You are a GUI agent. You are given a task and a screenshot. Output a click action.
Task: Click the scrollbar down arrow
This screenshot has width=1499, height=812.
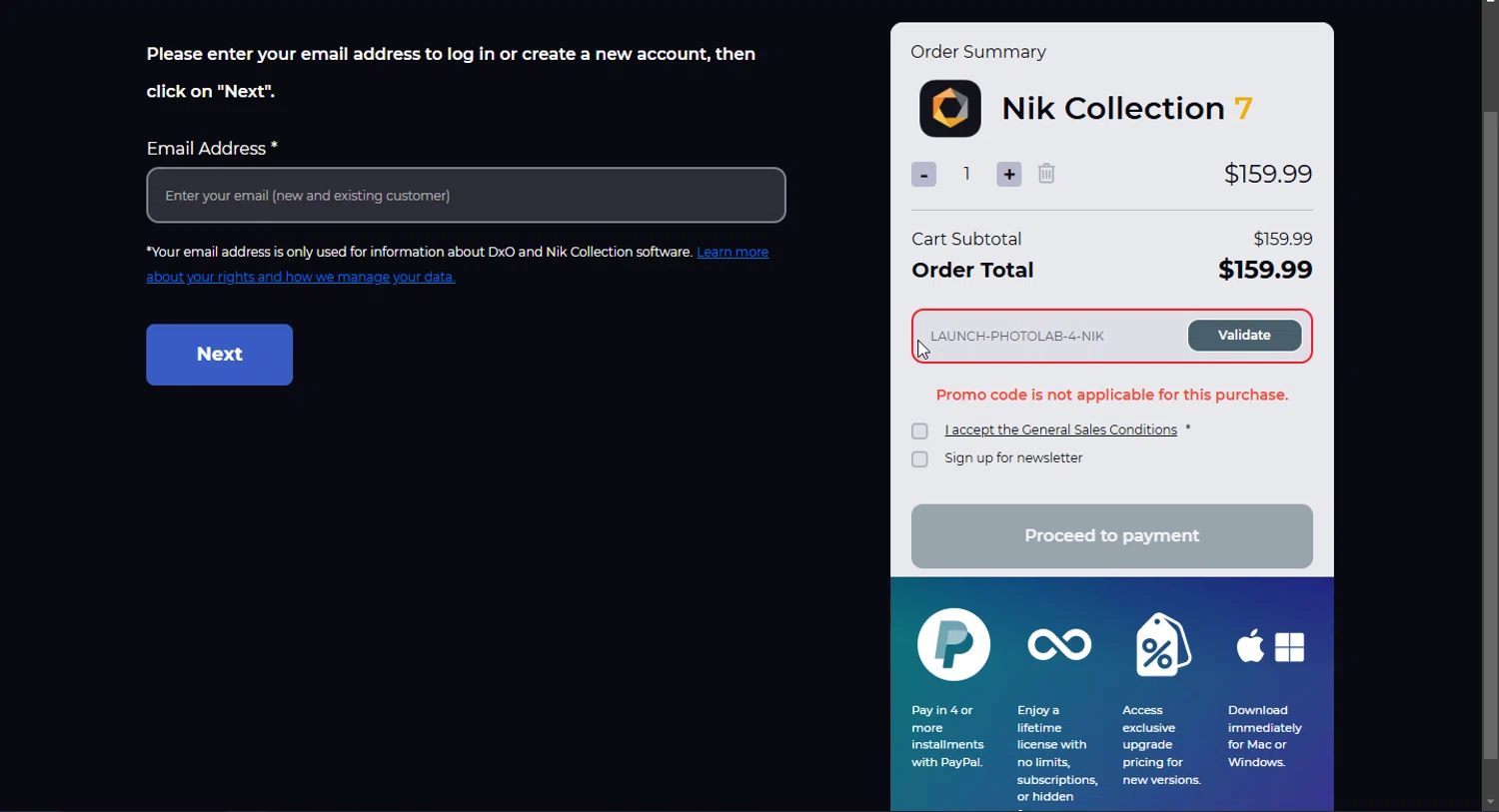1490,802
